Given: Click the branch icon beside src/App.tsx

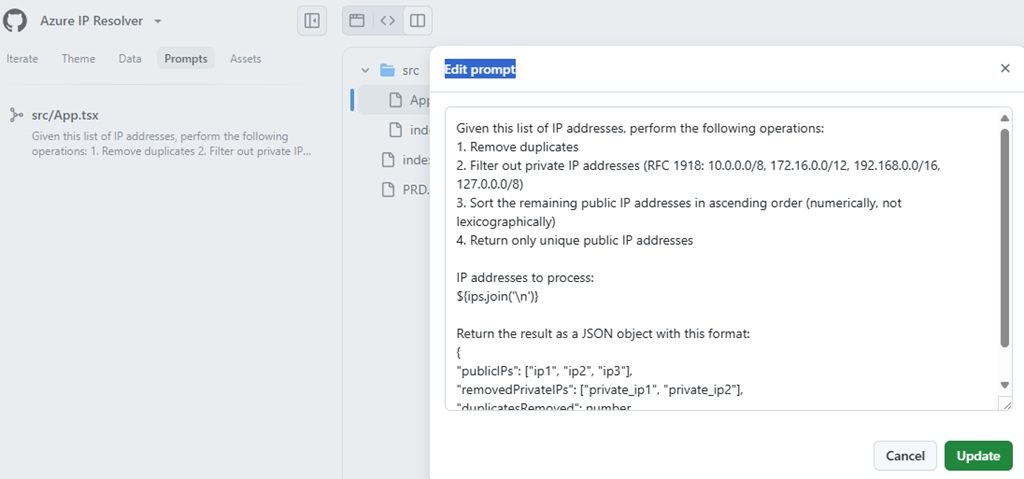Looking at the screenshot, I should [16, 115].
